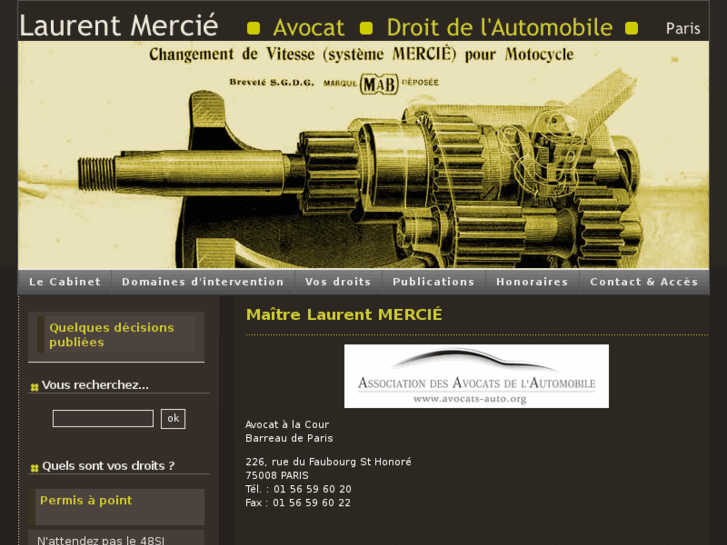Click yellow square bullet before Droit de l'Automobile

[366, 28]
